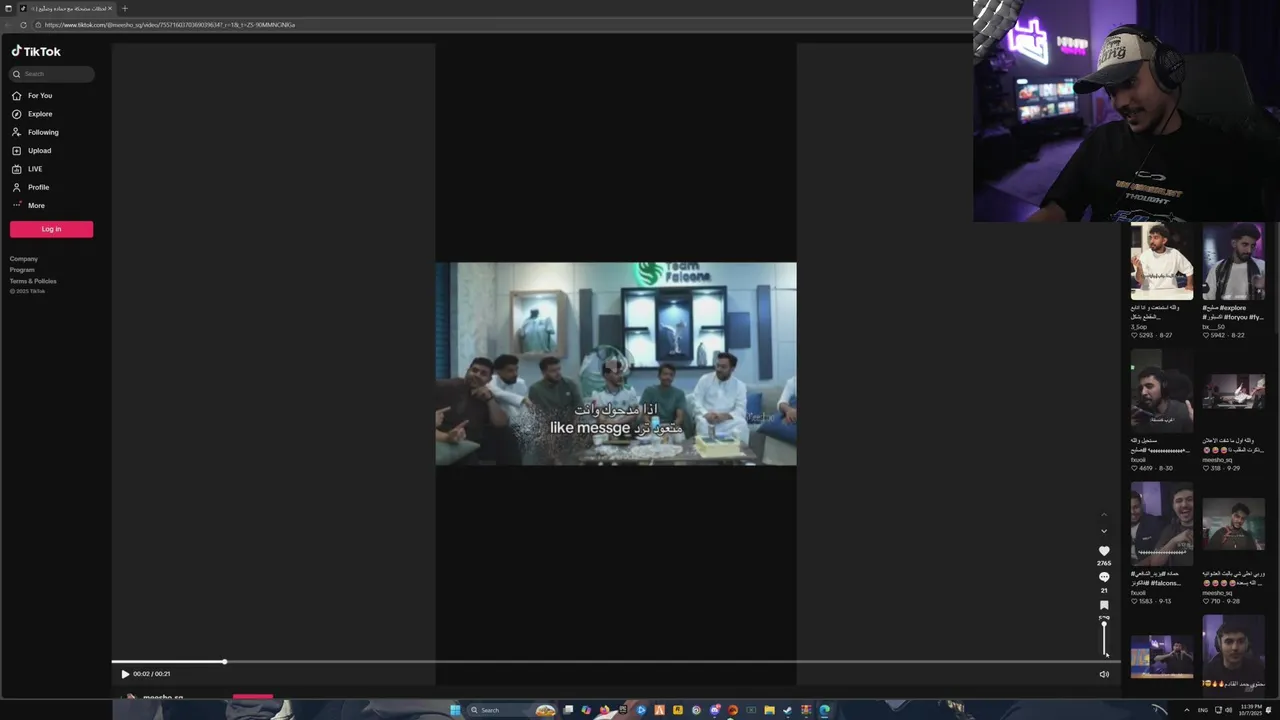
Task: Click the LIVE camera icon
Action: click(x=16, y=169)
